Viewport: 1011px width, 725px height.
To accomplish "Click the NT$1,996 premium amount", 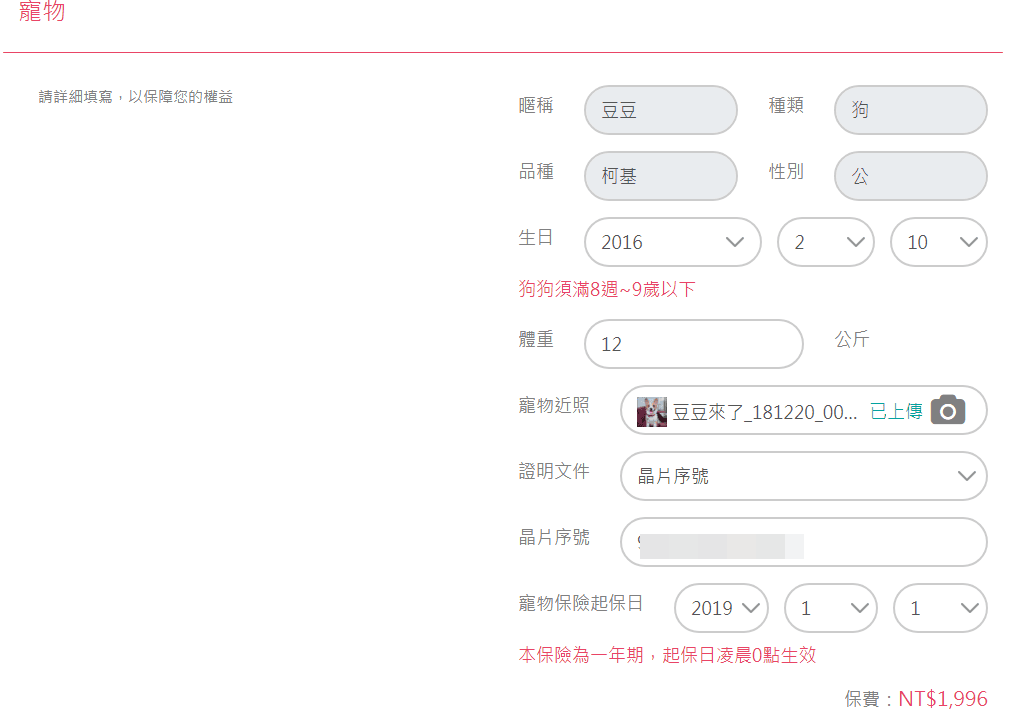I will 943,699.
